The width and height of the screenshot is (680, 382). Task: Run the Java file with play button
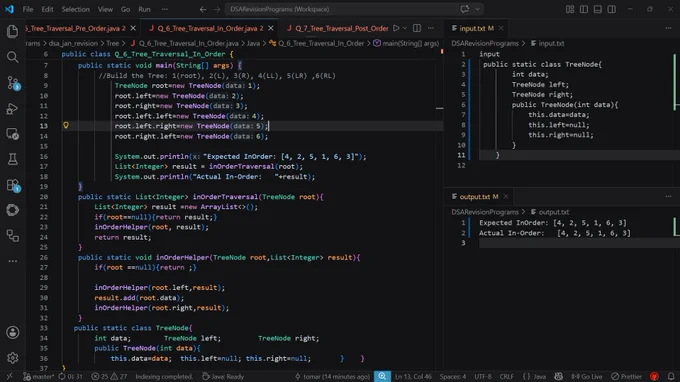pos(396,28)
